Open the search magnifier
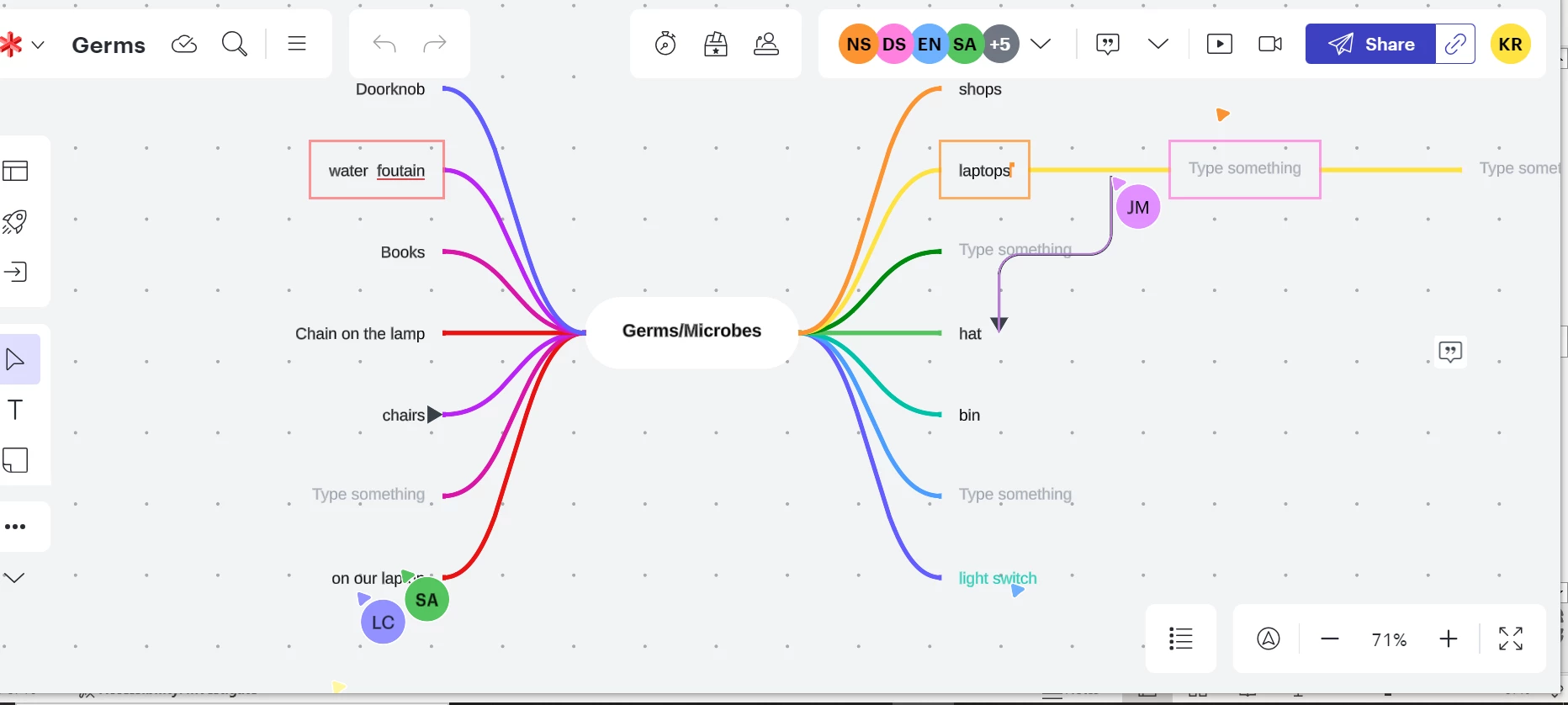1568x705 pixels. coord(235,44)
